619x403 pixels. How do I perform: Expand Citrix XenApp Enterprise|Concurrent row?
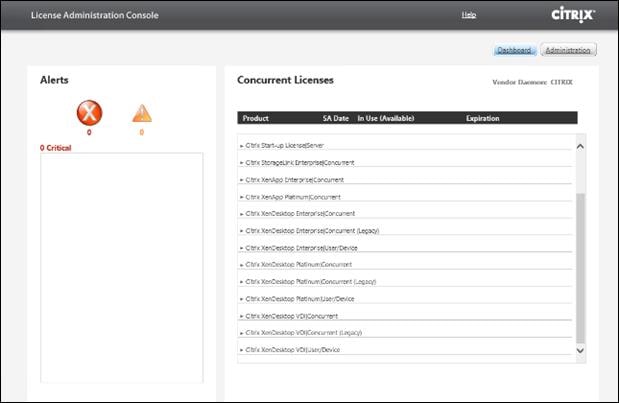click(405, 180)
